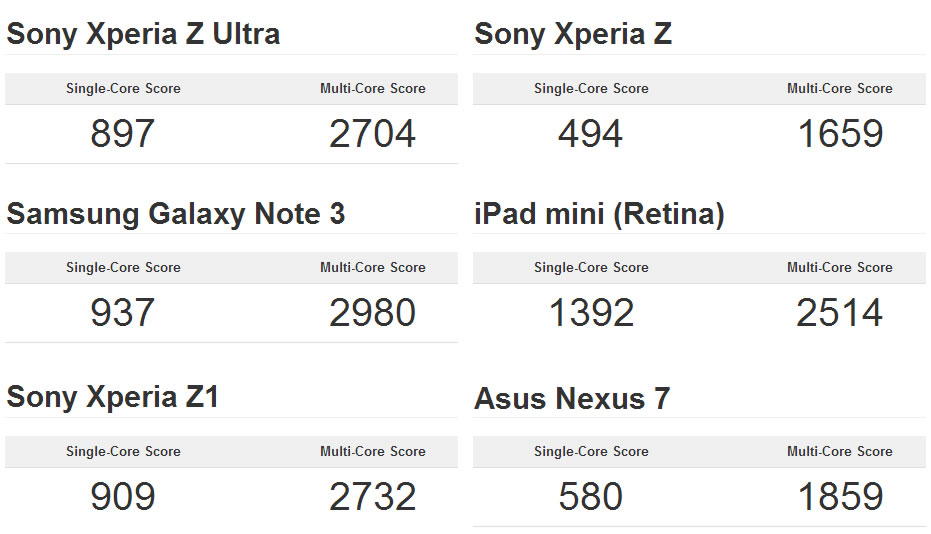This screenshot has height=534, width=931.
Task: Click Multi-Core Score header under Asus Nexus 7
Action: (840, 451)
